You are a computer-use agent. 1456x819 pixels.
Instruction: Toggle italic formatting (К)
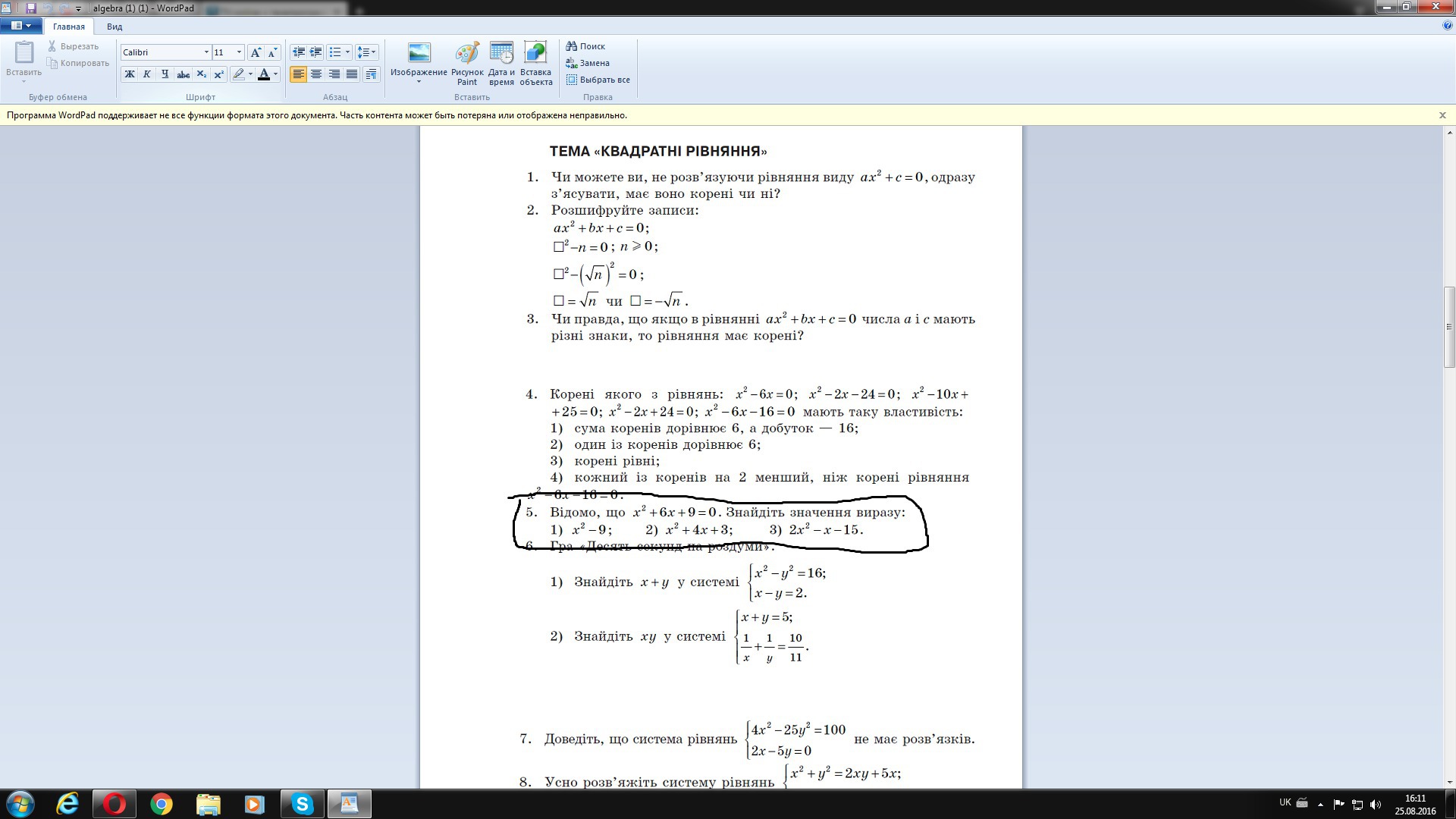point(147,74)
